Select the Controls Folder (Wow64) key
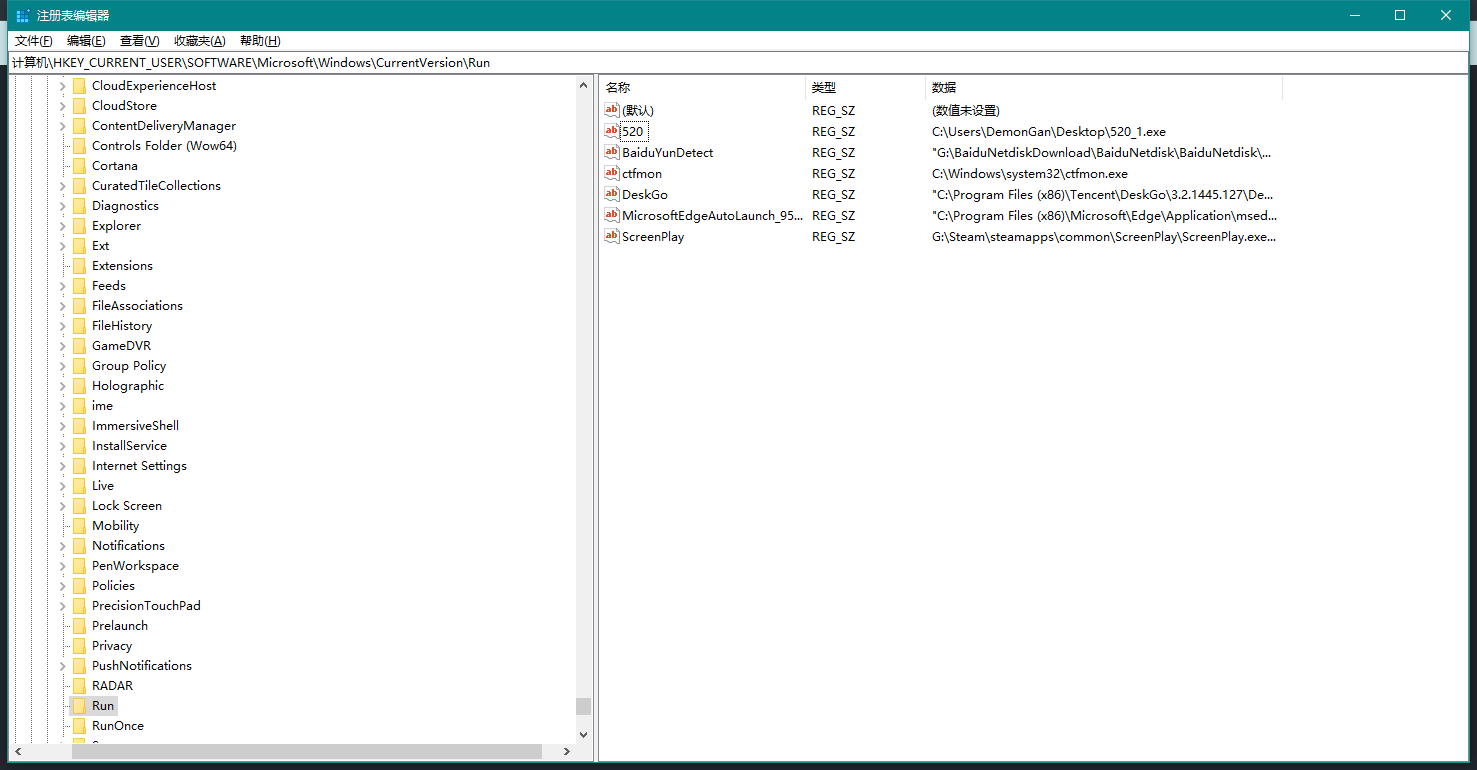This screenshot has width=1477, height=770. 164,145
